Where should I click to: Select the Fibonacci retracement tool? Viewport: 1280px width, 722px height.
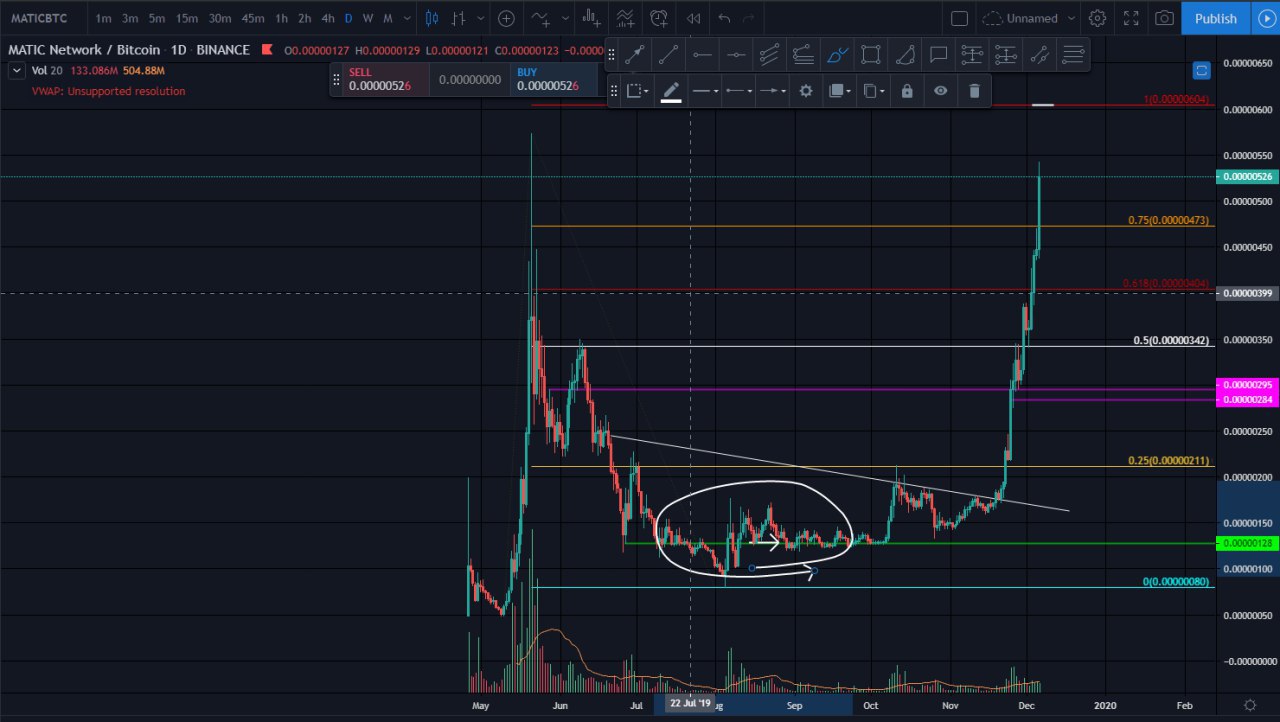803,55
